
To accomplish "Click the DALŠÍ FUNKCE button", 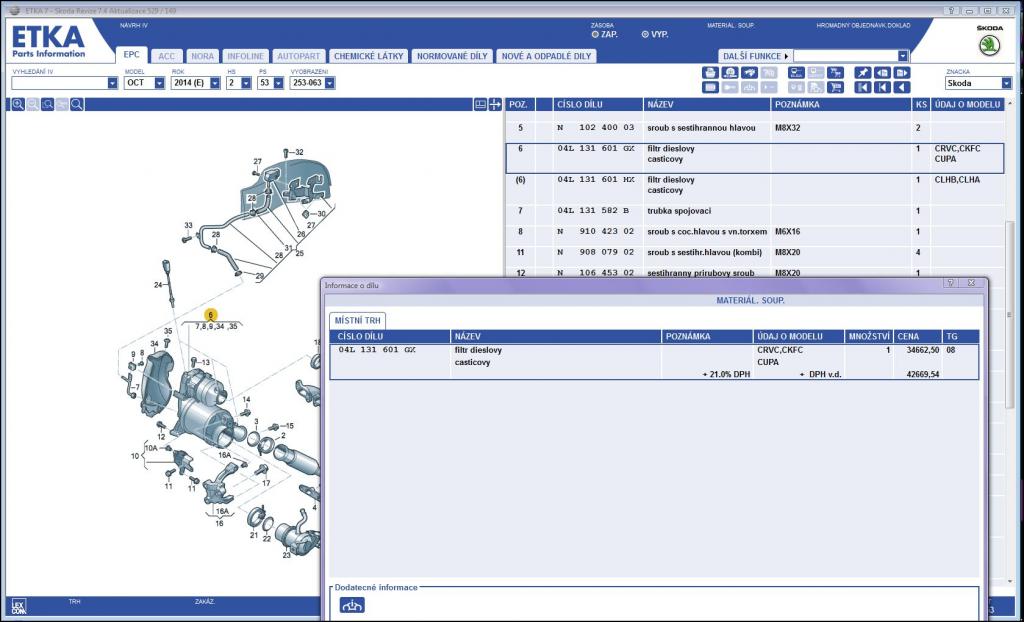I will pos(755,56).
